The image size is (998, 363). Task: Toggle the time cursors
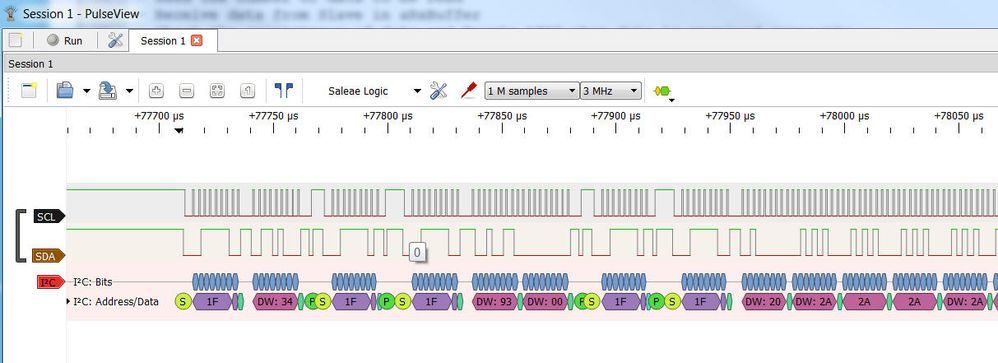click(x=284, y=90)
